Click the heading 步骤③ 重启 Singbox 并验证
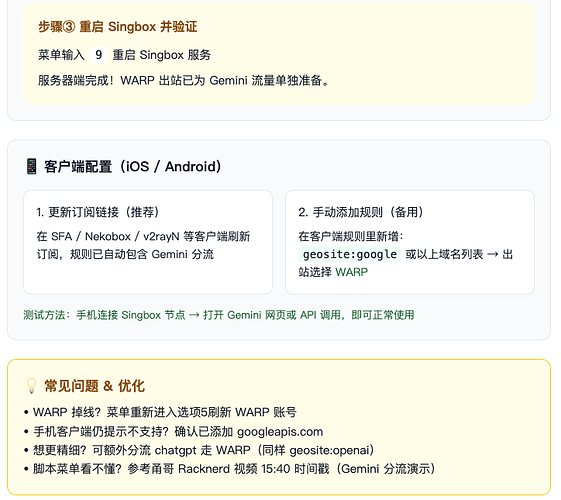 tap(118, 27)
